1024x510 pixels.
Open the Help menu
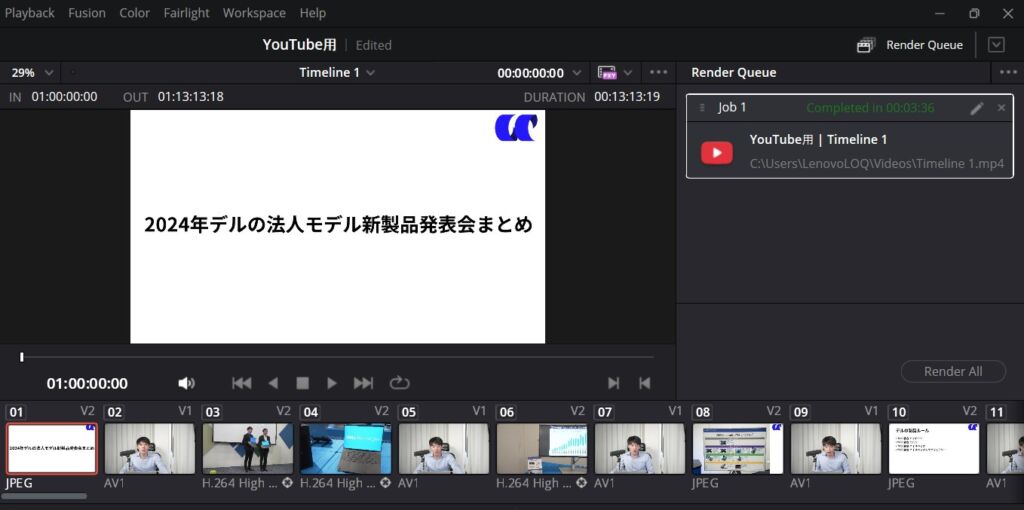point(313,13)
